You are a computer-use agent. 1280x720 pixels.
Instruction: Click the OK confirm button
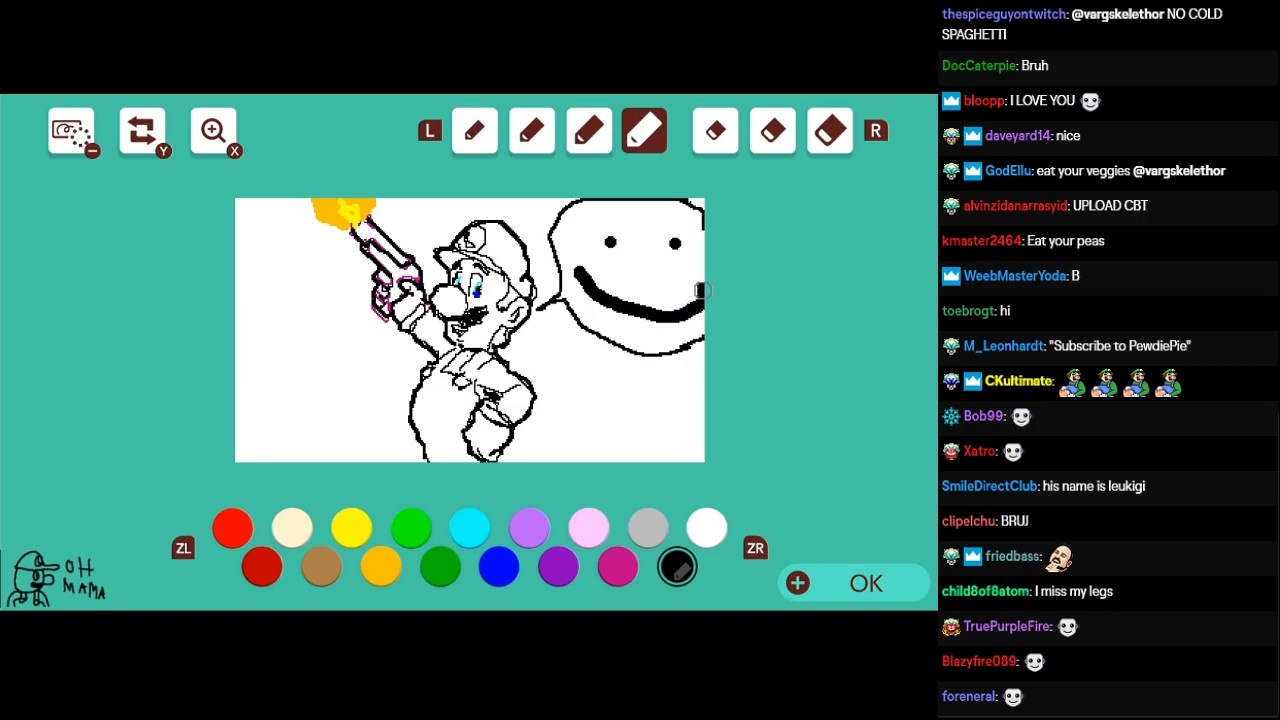(x=853, y=583)
